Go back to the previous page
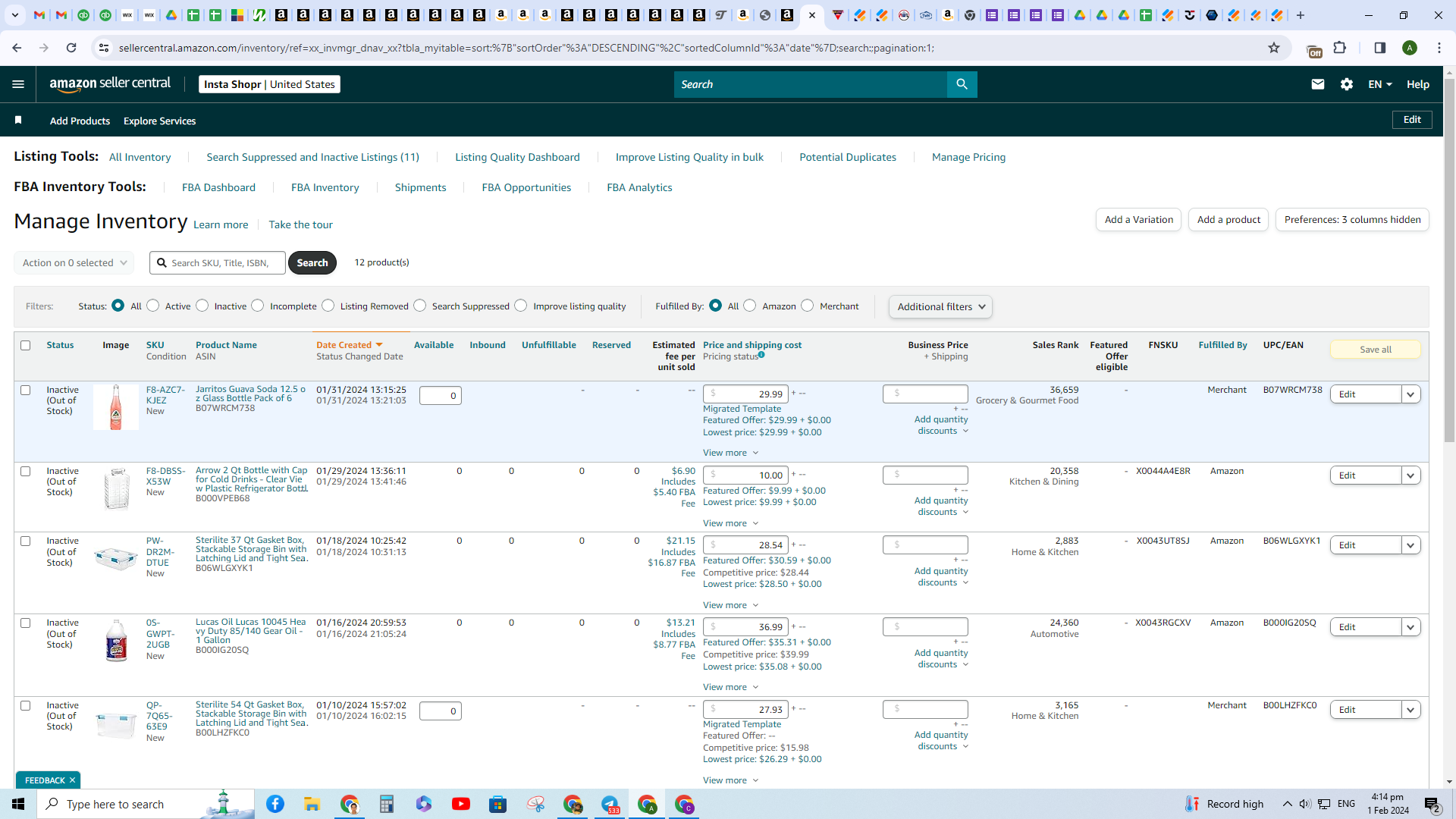The width and height of the screenshot is (1456, 819). pos(17,48)
